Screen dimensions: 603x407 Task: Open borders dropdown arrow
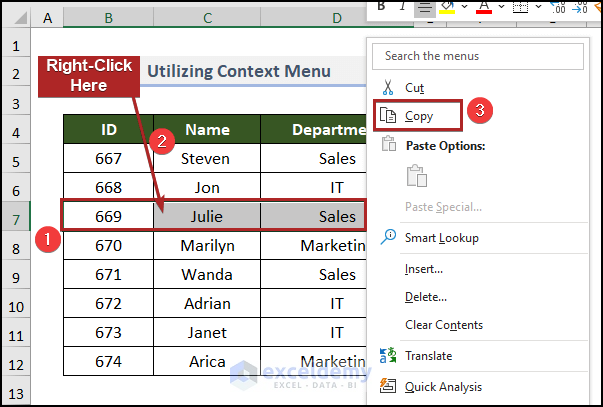coord(538,7)
